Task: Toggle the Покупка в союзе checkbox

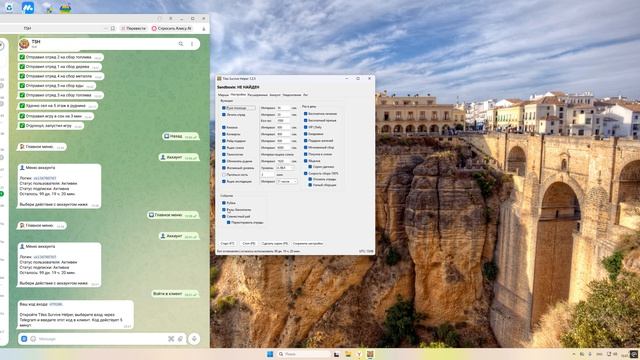Action: [x=305, y=154]
